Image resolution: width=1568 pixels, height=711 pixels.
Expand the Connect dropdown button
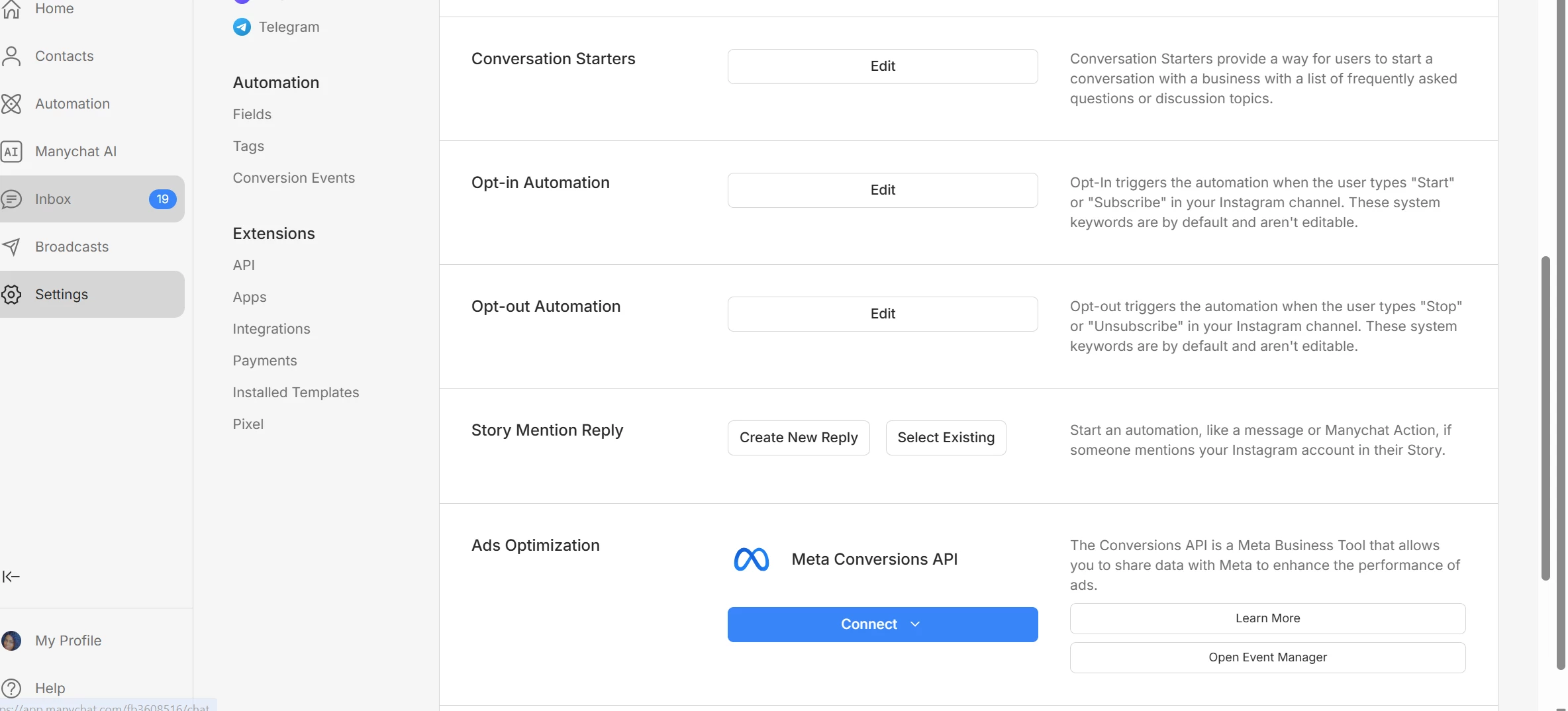(882, 624)
